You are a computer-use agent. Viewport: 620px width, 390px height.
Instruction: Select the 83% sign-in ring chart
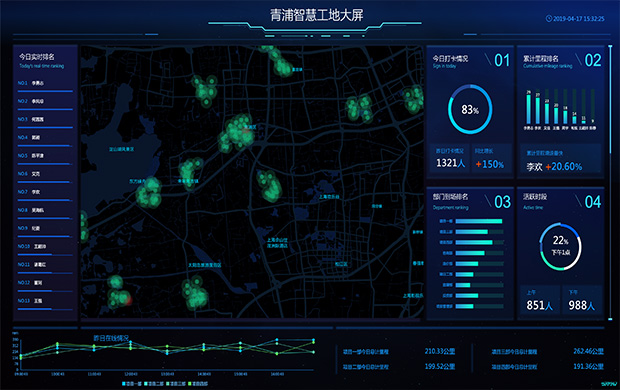pos(470,110)
